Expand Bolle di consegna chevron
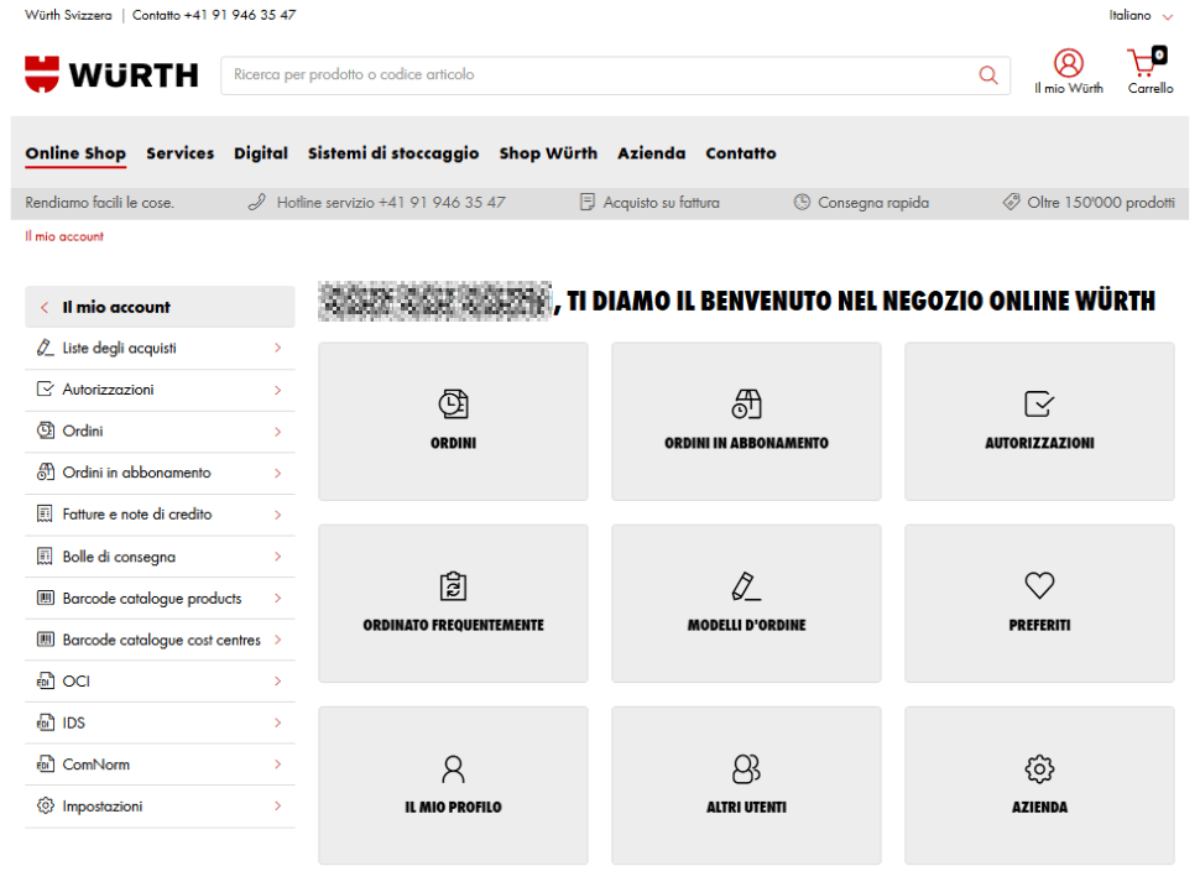Screen dimensions: 1200x886 click(278, 557)
